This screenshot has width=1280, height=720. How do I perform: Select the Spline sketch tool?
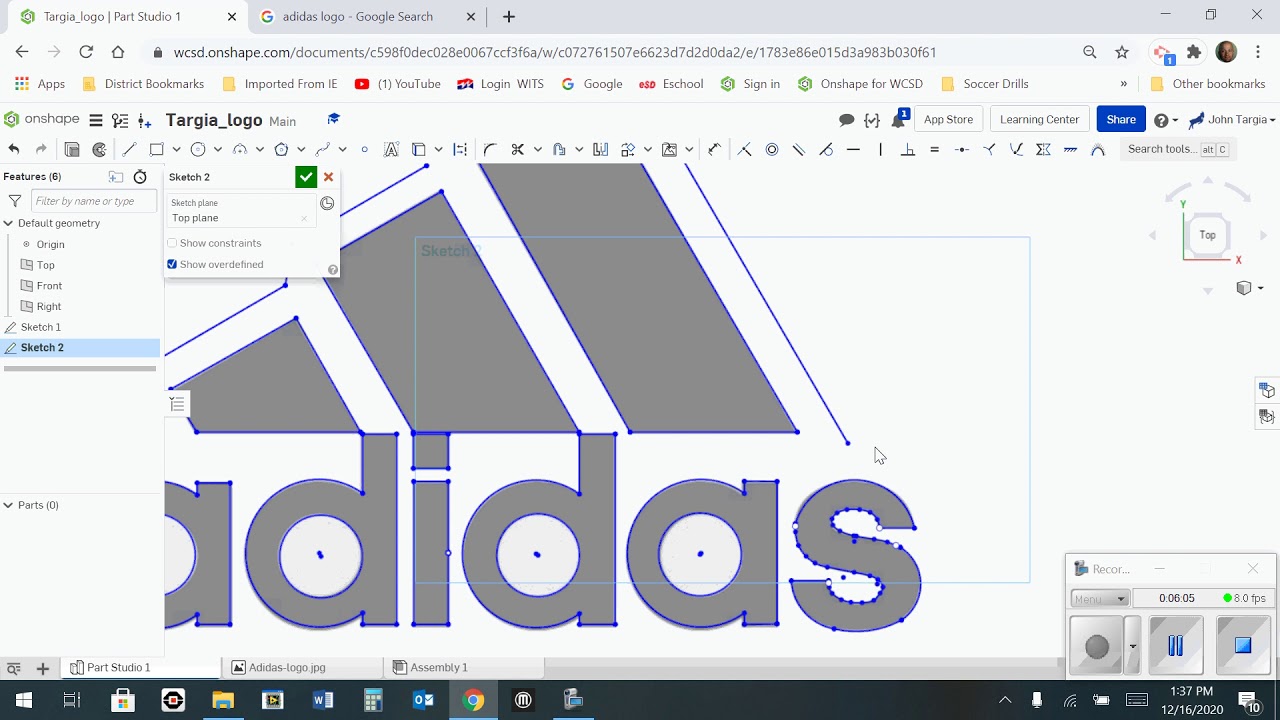323,149
